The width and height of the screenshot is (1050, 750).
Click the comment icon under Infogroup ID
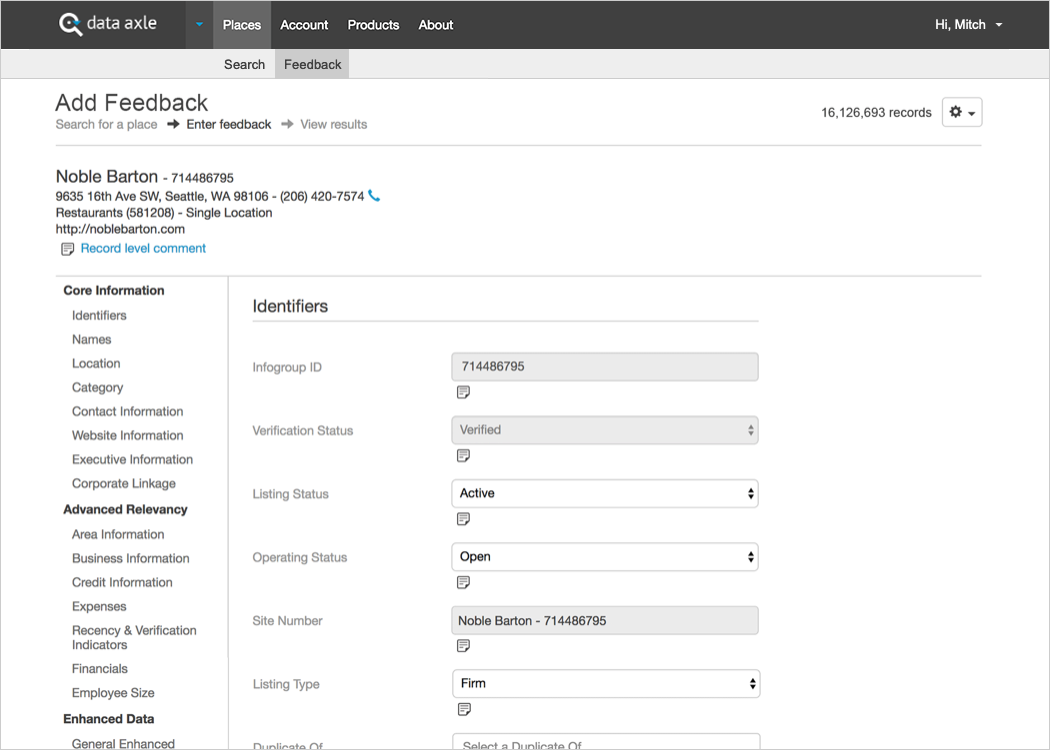[463, 393]
